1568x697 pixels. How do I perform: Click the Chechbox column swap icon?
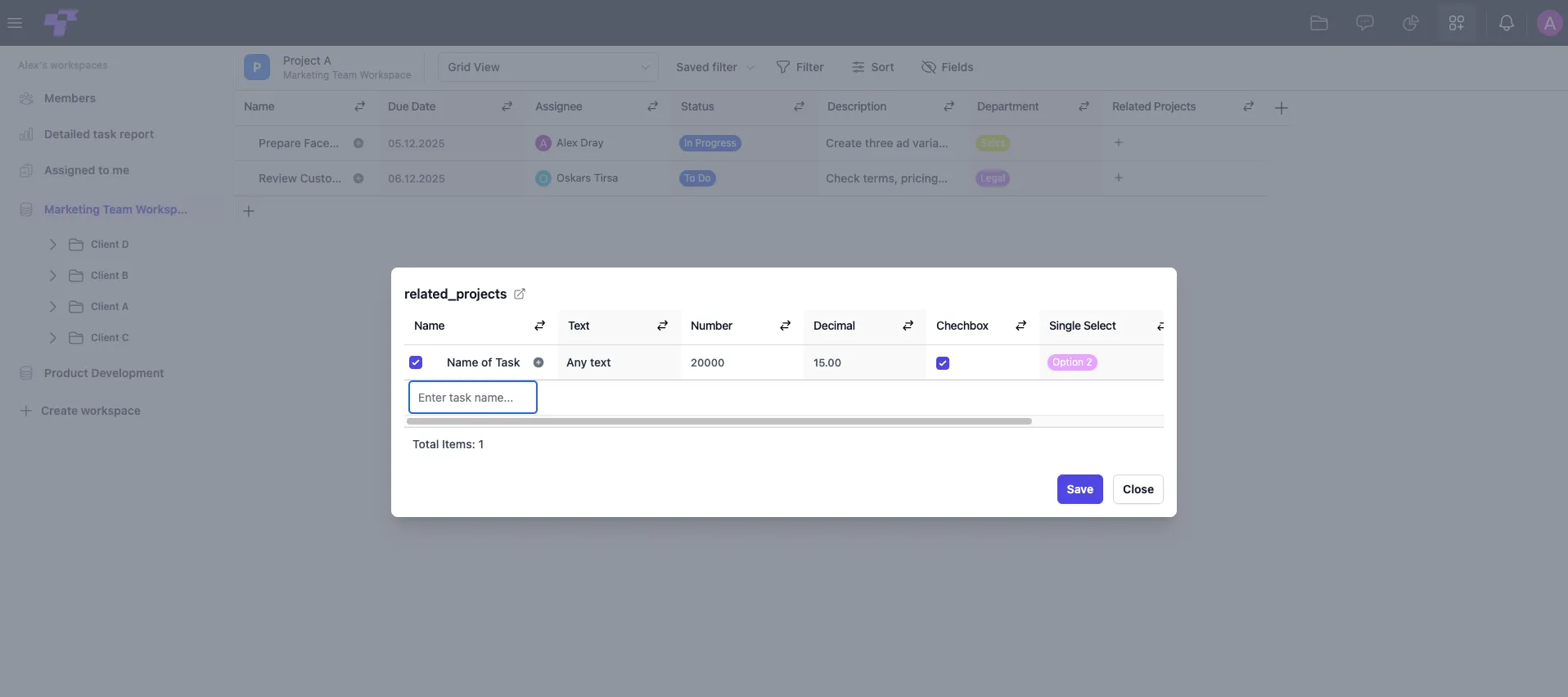click(x=1021, y=326)
